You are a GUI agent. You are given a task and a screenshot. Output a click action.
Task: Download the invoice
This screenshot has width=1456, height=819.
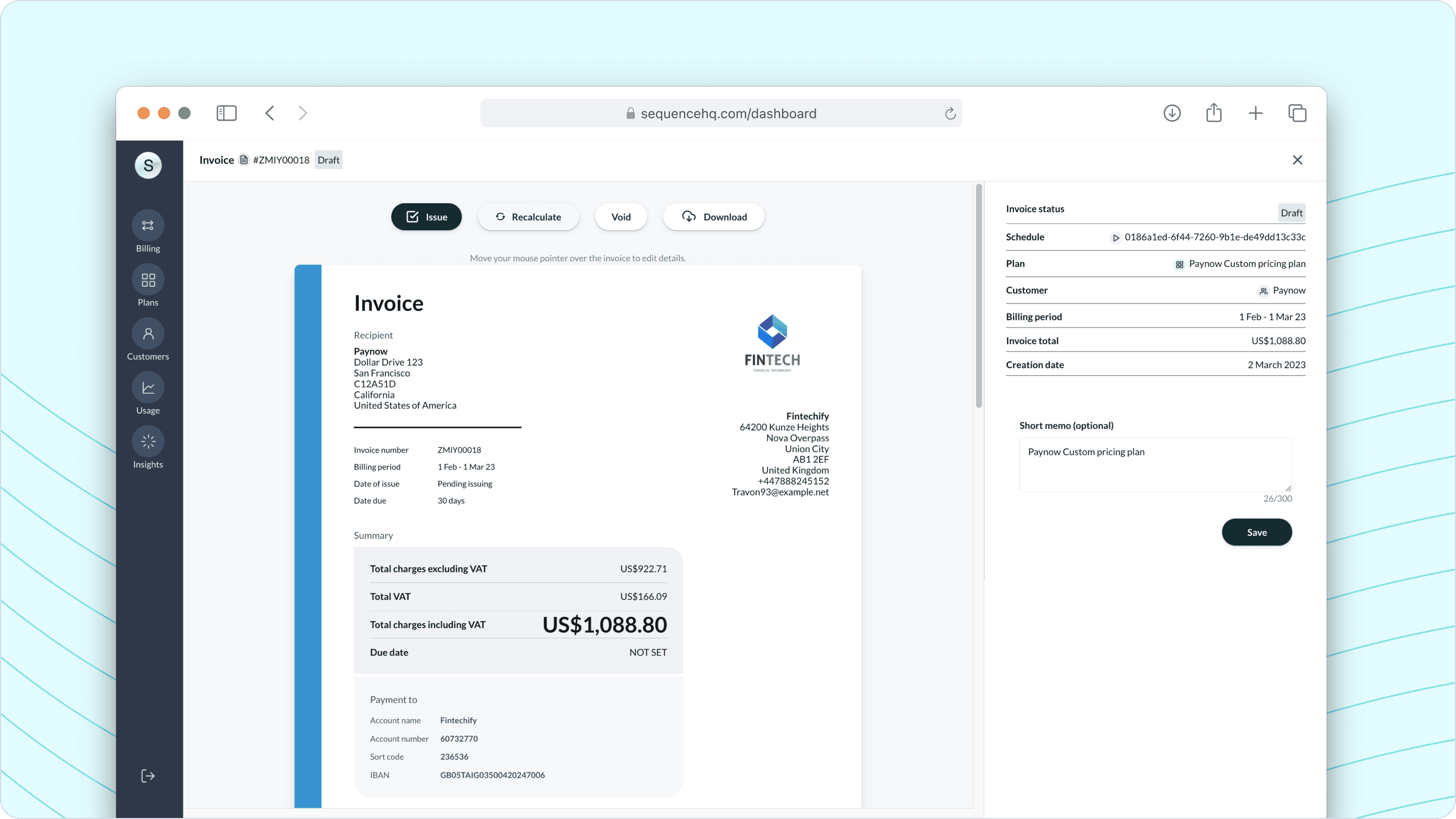[713, 217]
